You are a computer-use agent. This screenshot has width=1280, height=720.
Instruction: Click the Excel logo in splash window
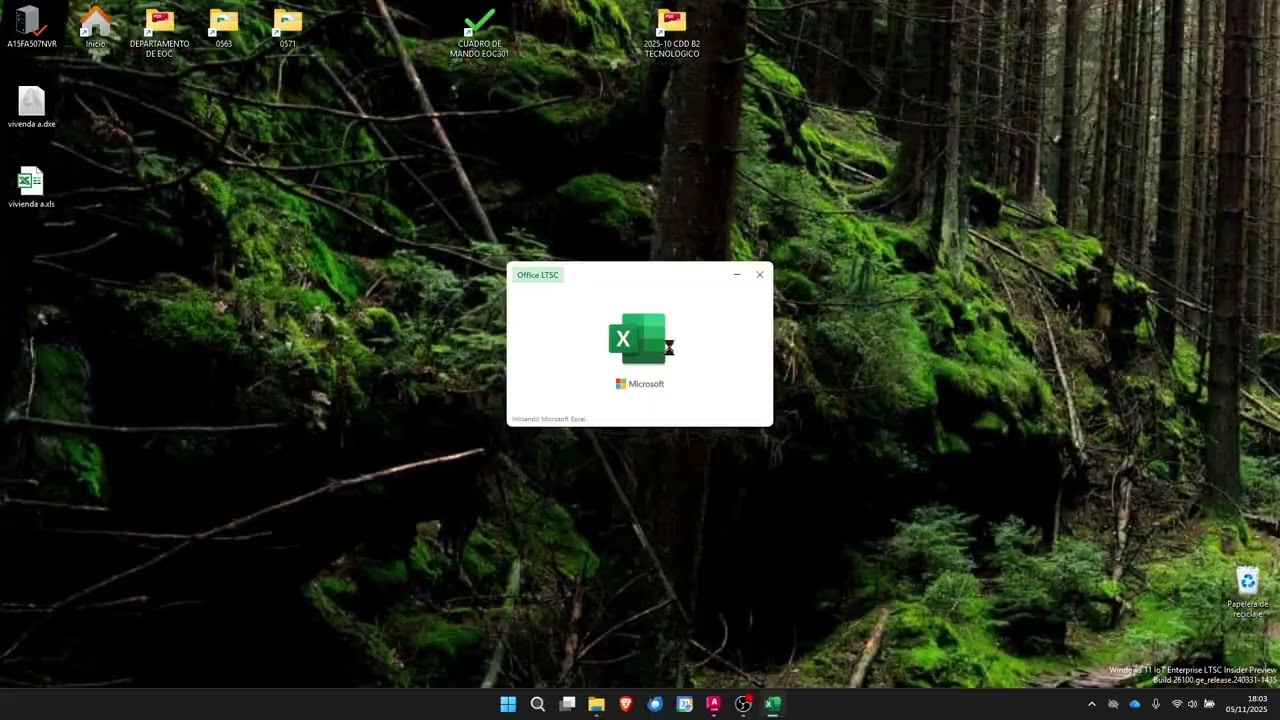[x=637, y=339]
